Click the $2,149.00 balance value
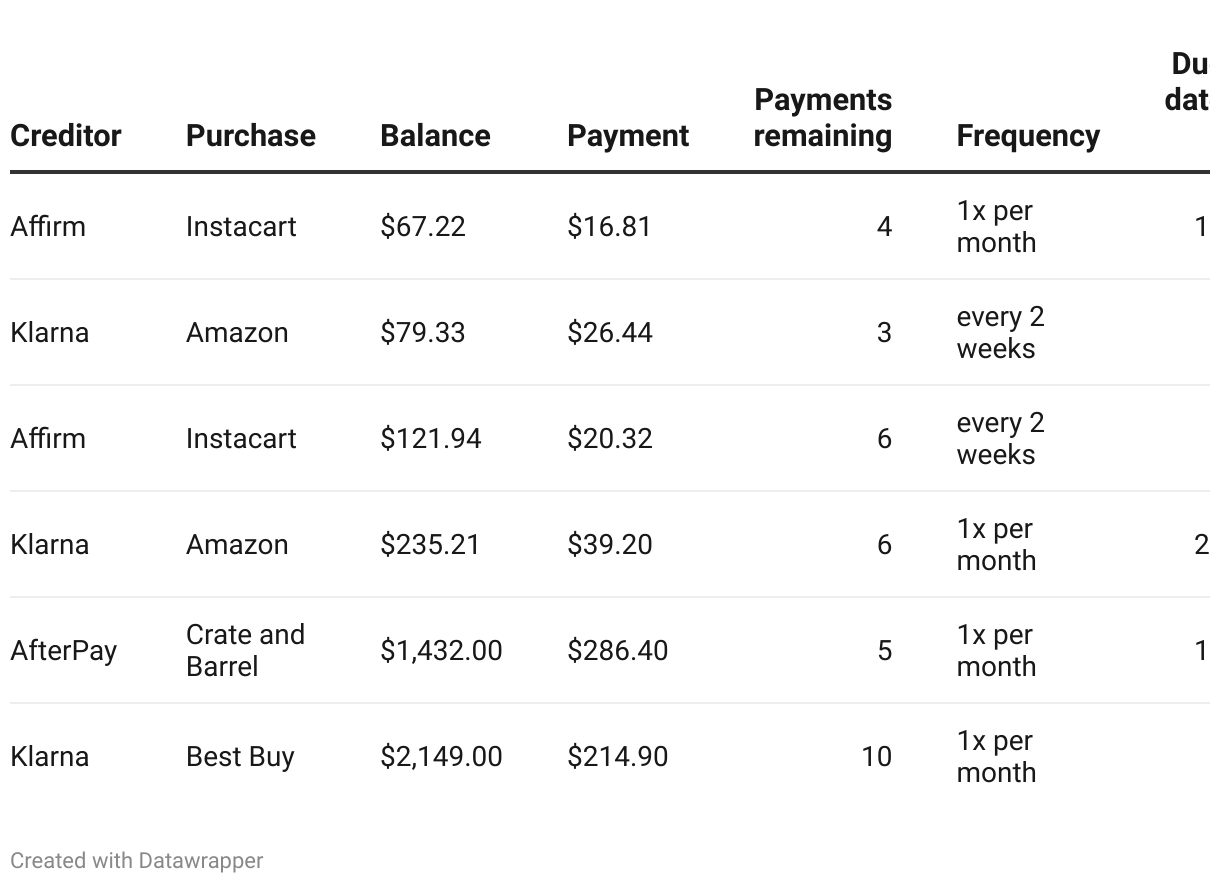The image size is (1220, 884). (441, 757)
